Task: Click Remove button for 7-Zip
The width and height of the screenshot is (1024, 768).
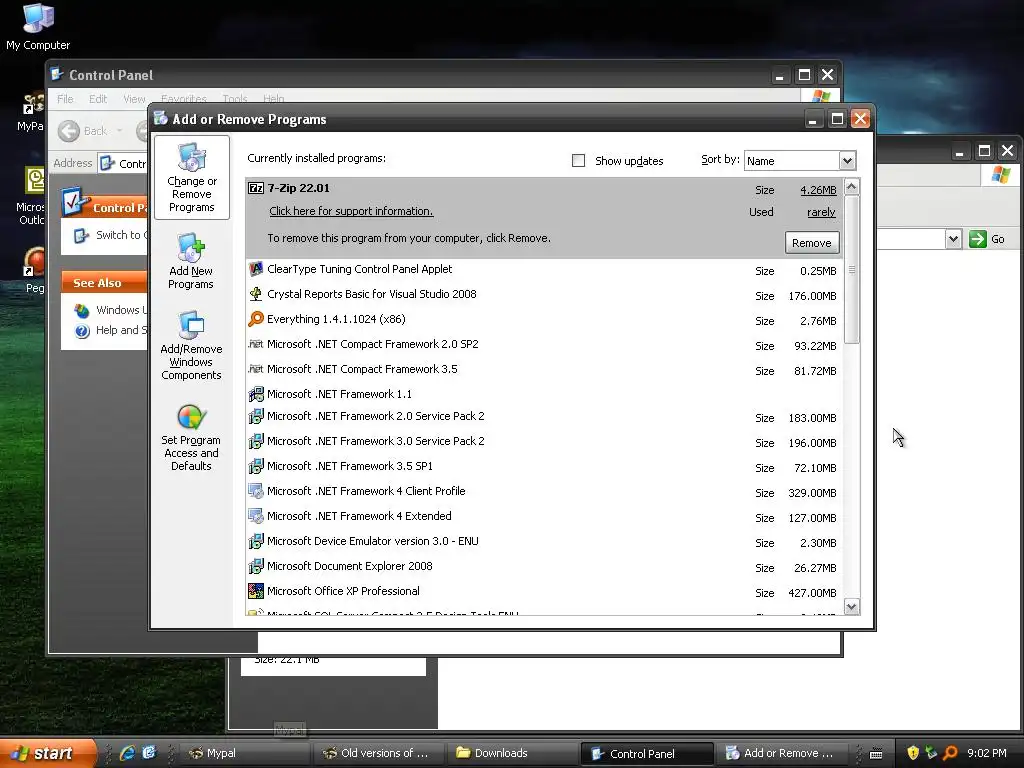Action: click(x=812, y=243)
